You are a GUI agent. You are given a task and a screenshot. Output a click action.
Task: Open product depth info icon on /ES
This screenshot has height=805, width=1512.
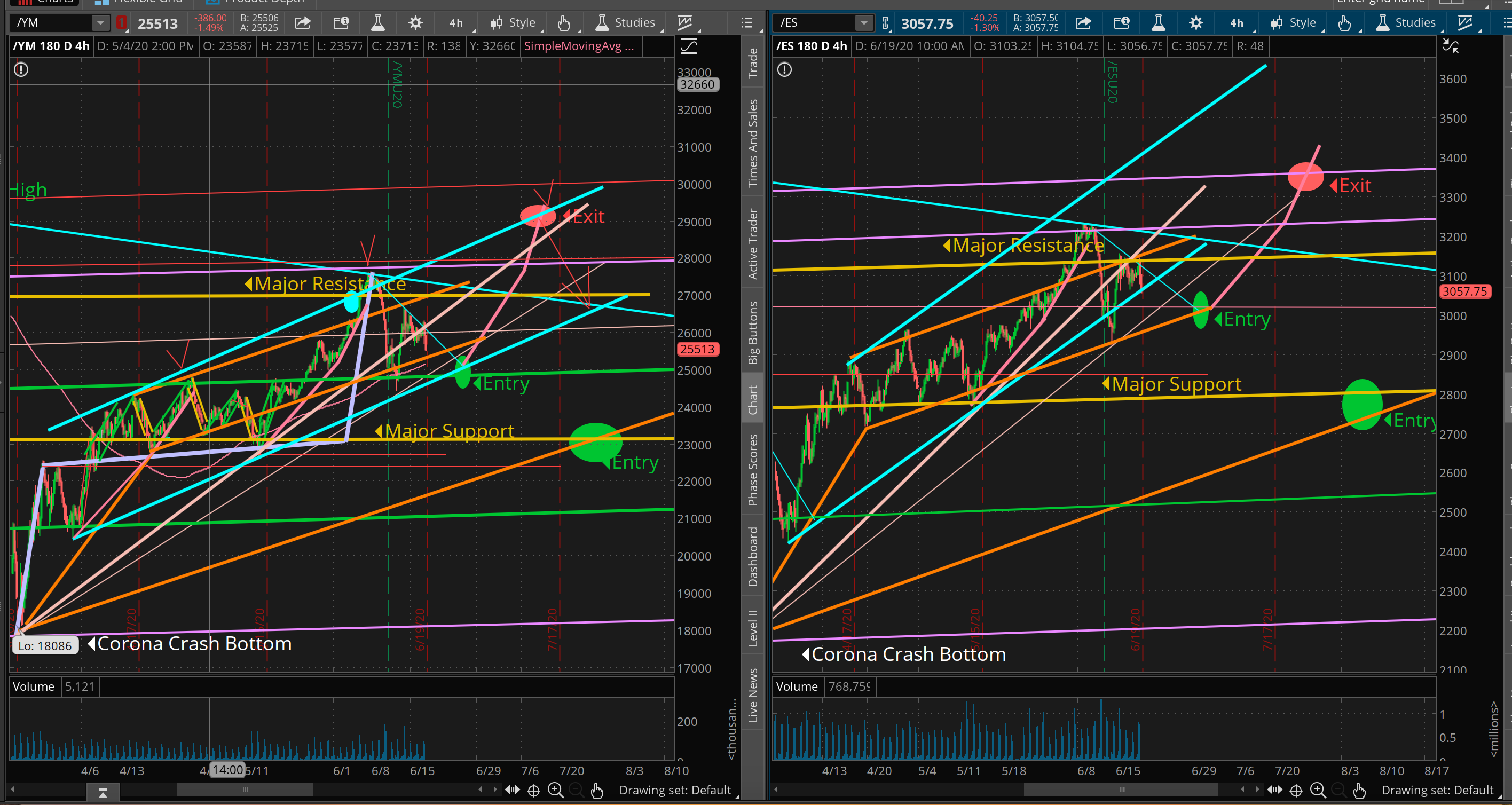1121,23
